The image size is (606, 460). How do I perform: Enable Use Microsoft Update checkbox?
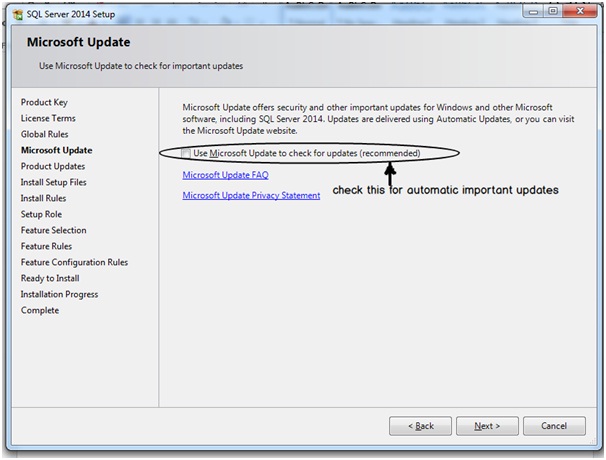[186, 153]
